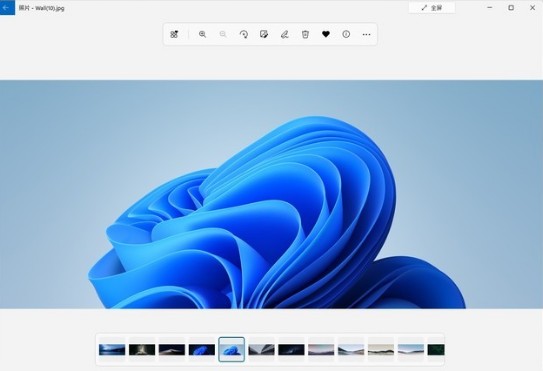
Task: Delete the photo with the trash icon
Action: pos(305,34)
